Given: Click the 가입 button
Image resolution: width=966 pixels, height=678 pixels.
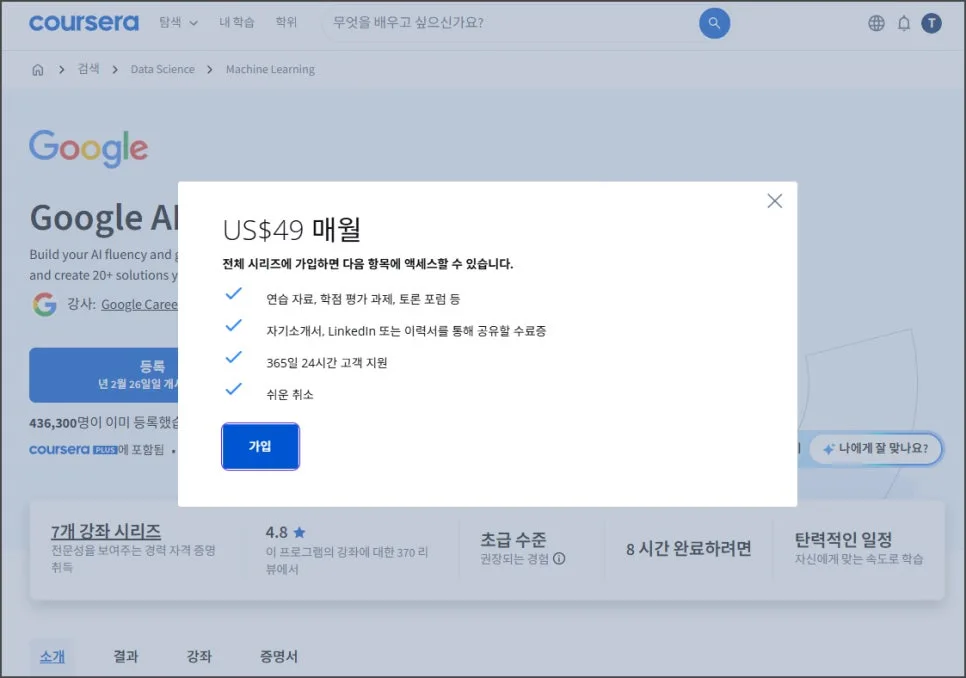Looking at the screenshot, I should pos(260,446).
